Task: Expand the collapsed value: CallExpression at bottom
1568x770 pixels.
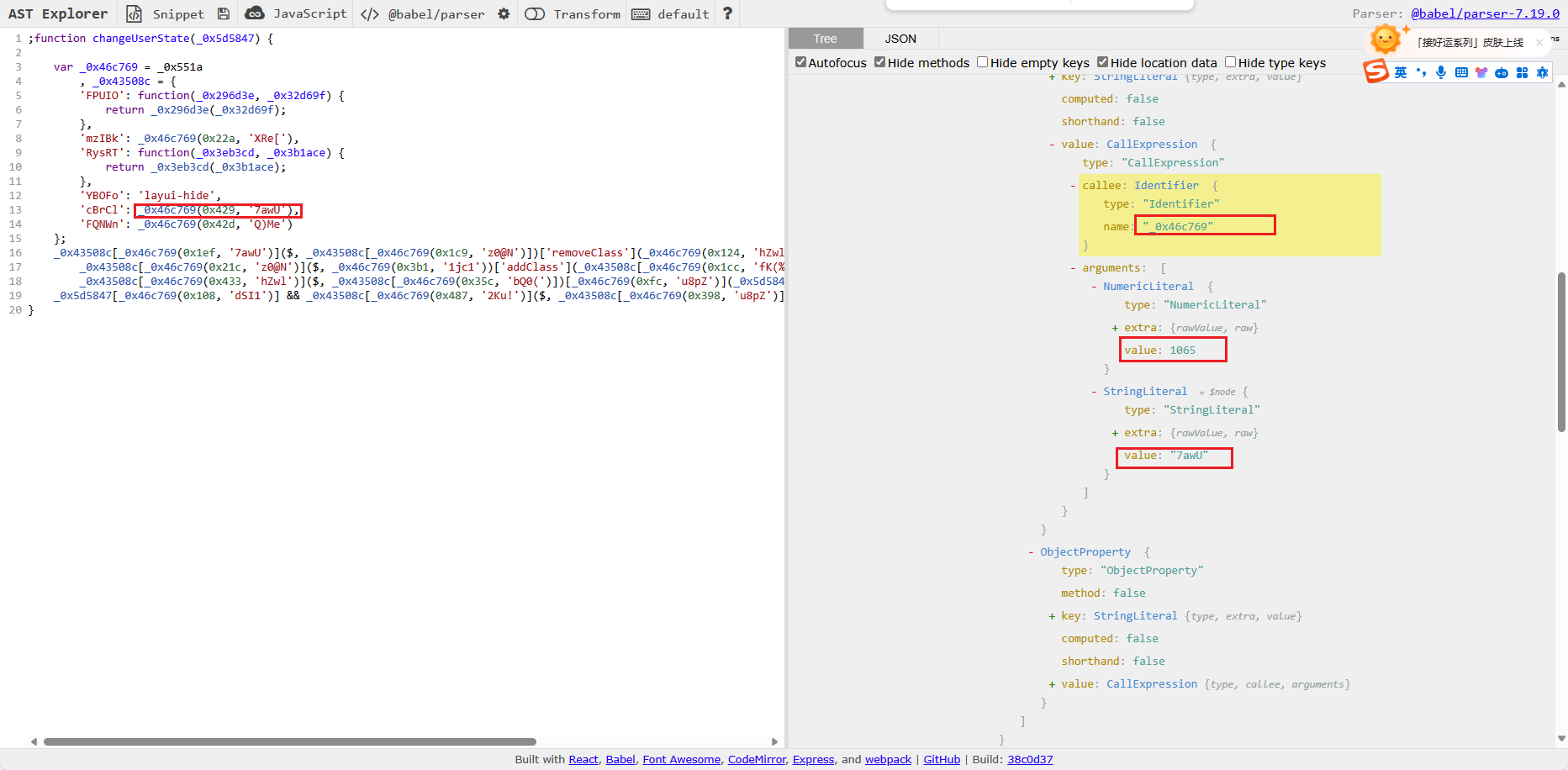Action: (1052, 684)
